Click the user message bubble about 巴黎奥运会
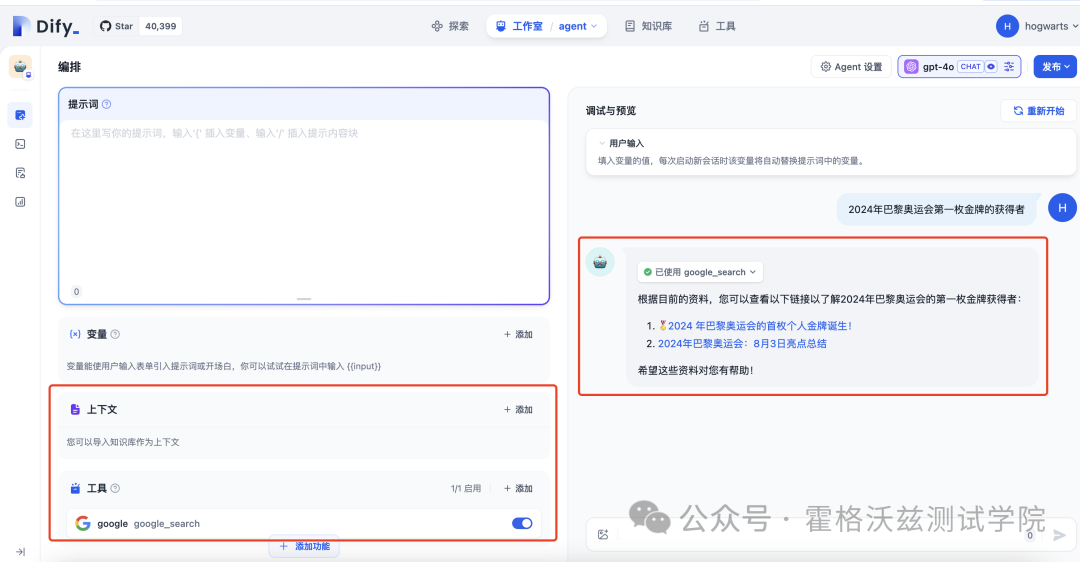The image size is (1080, 562). click(x=936, y=209)
